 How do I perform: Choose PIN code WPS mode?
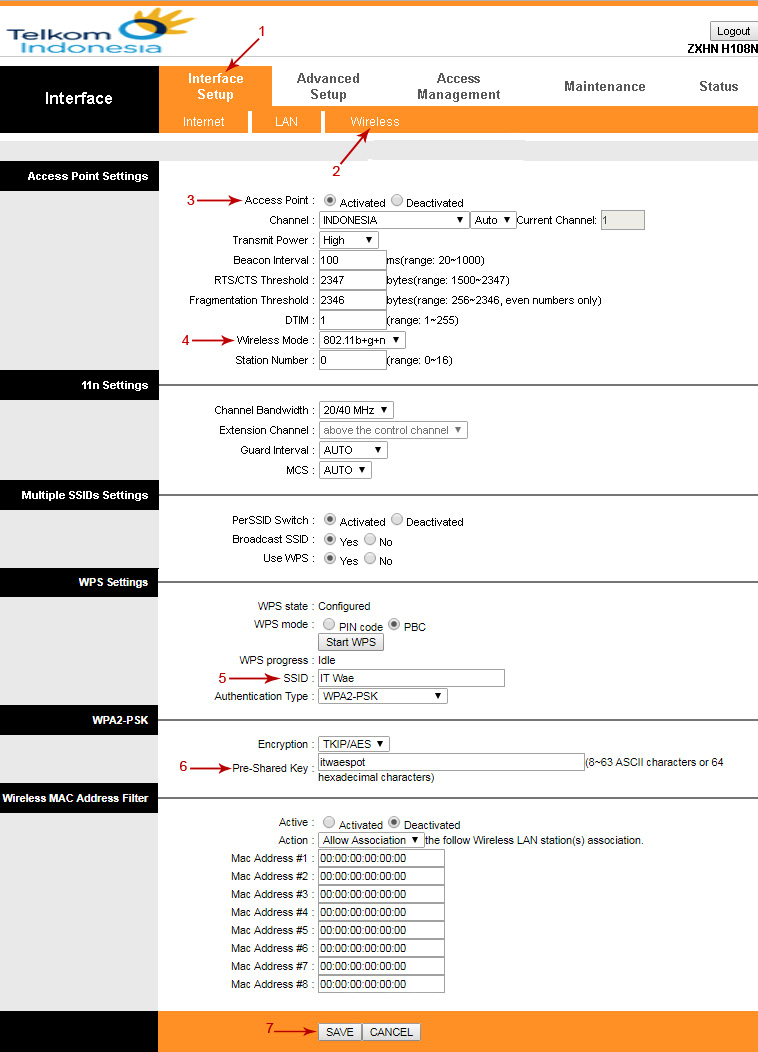point(329,625)
